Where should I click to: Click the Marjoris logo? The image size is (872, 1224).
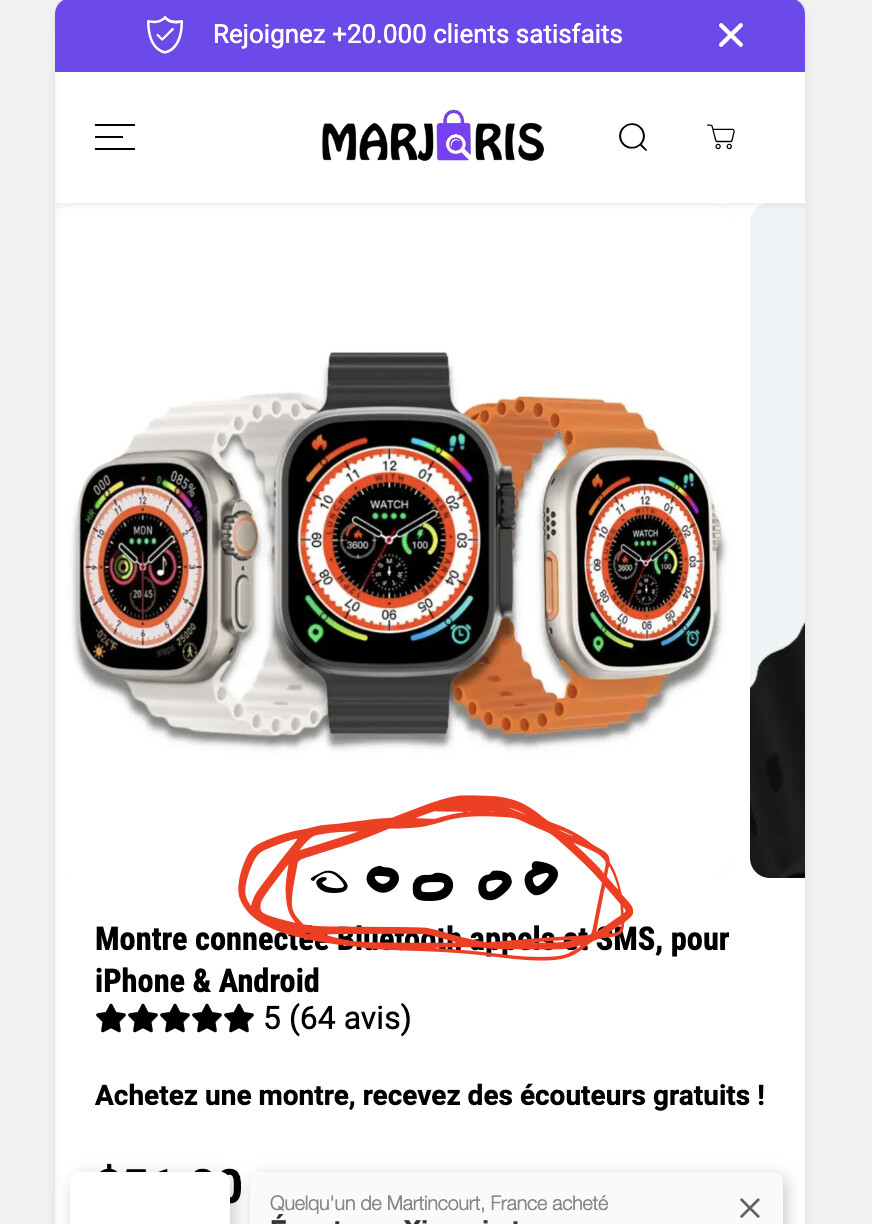[433, 136]
